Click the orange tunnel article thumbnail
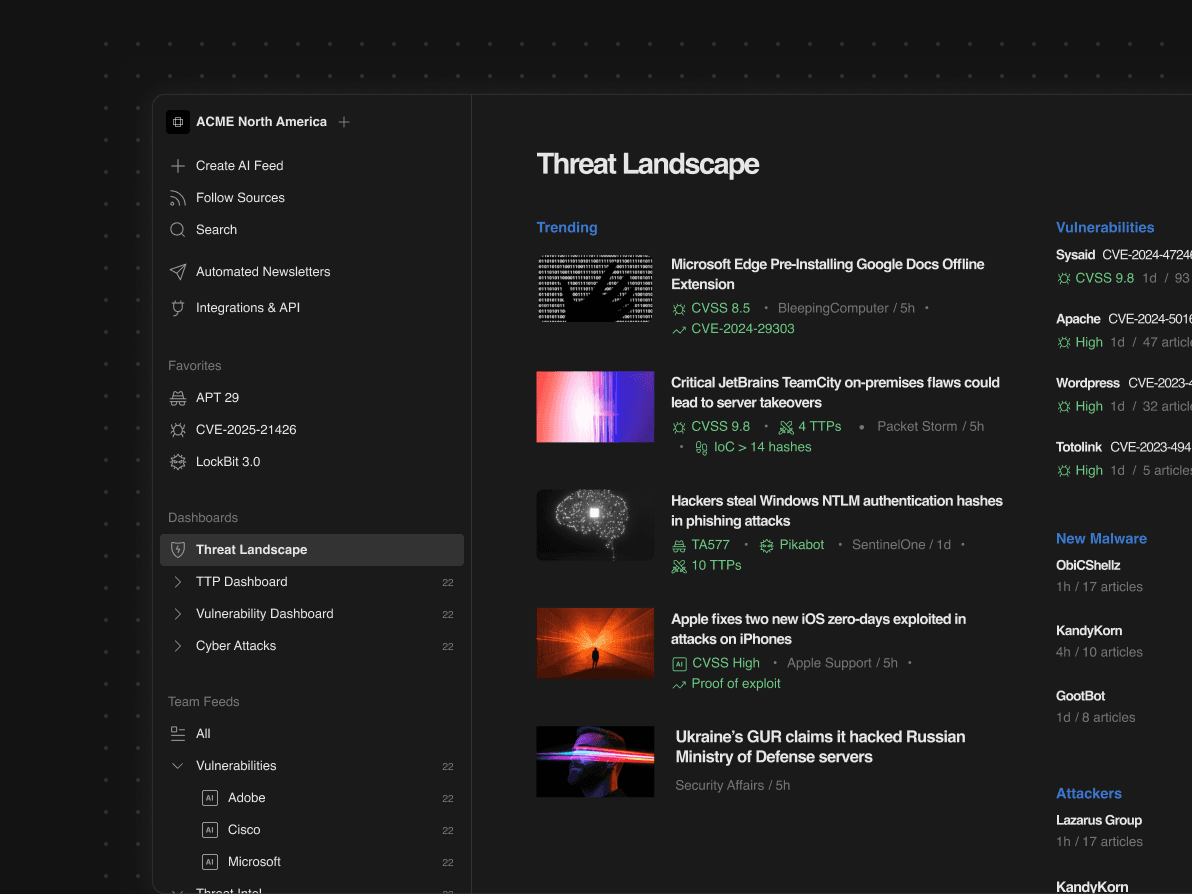1192x894 pixels. point(595,643)
